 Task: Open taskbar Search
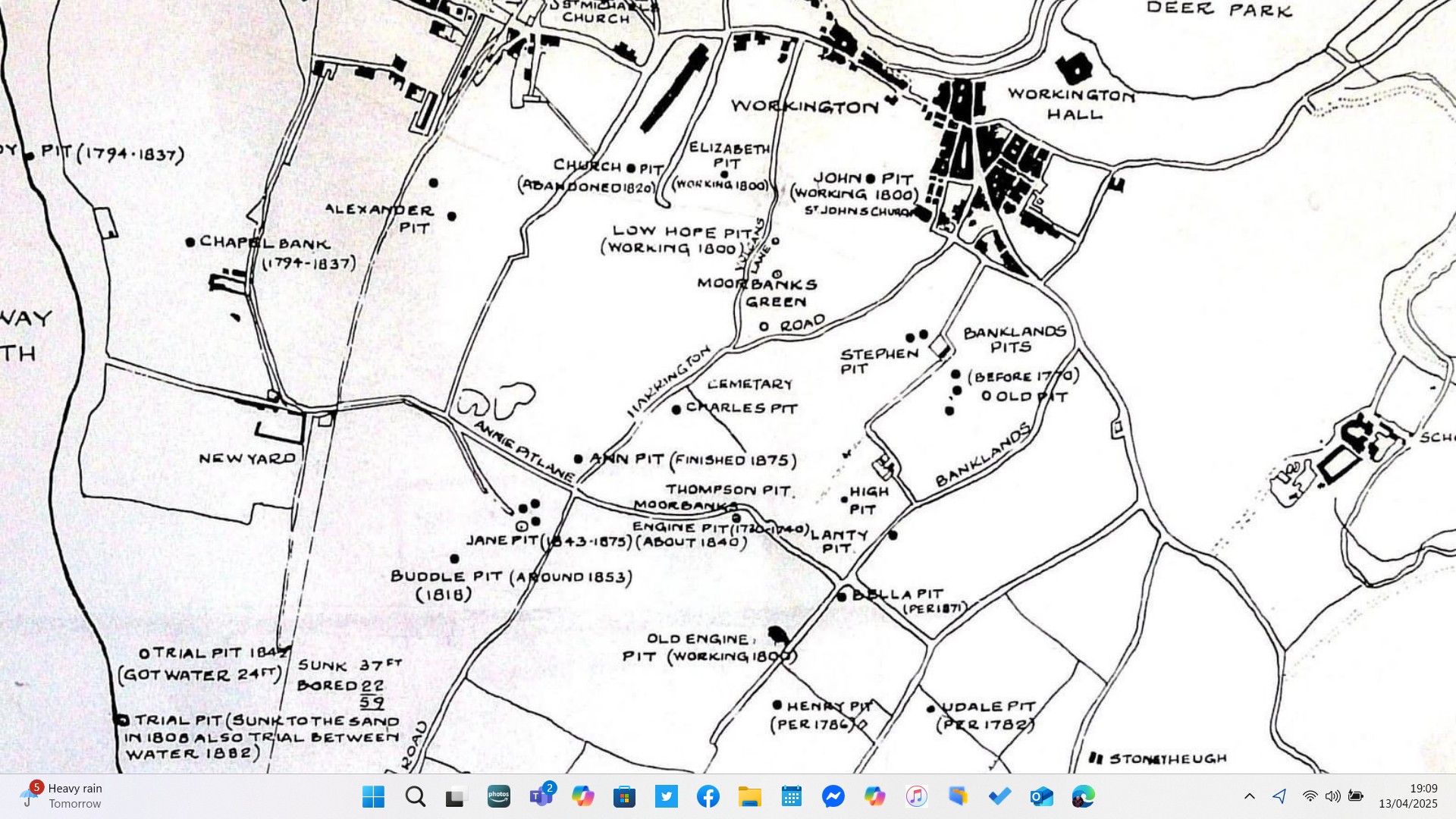(x=415, y=796)
